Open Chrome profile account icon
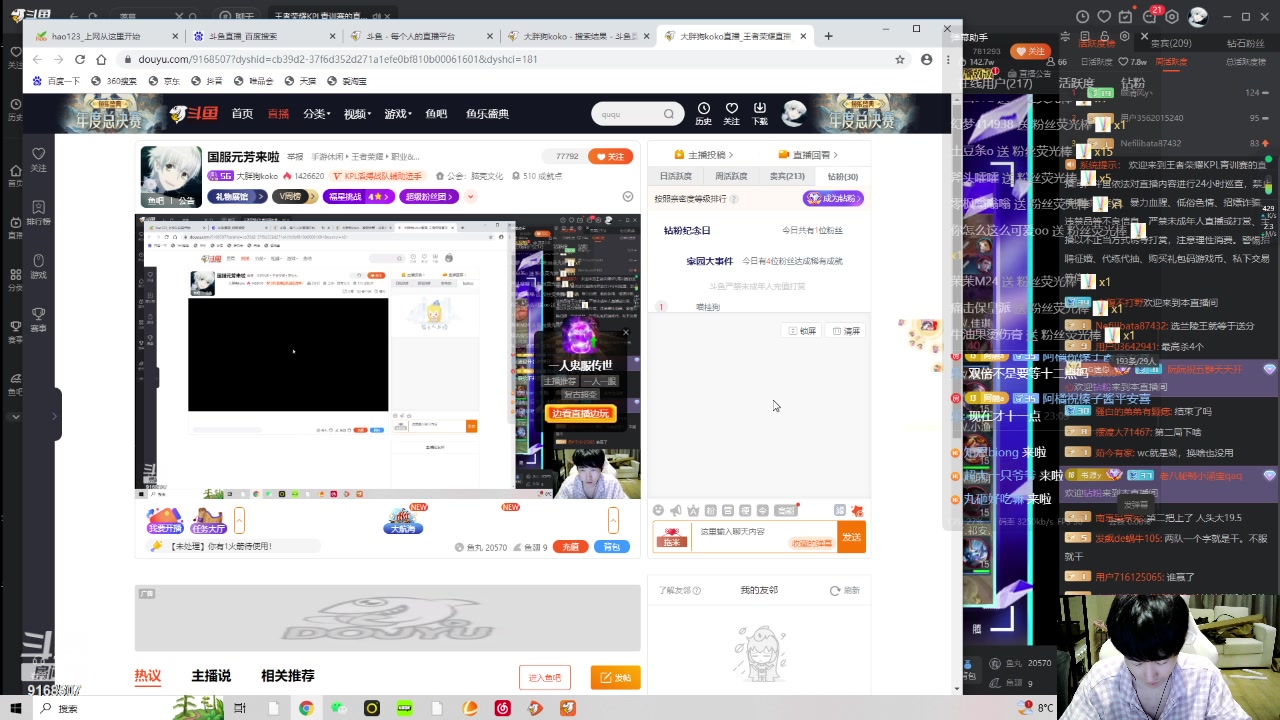This screenshot has width=1280, height=720. click(926, 60)
